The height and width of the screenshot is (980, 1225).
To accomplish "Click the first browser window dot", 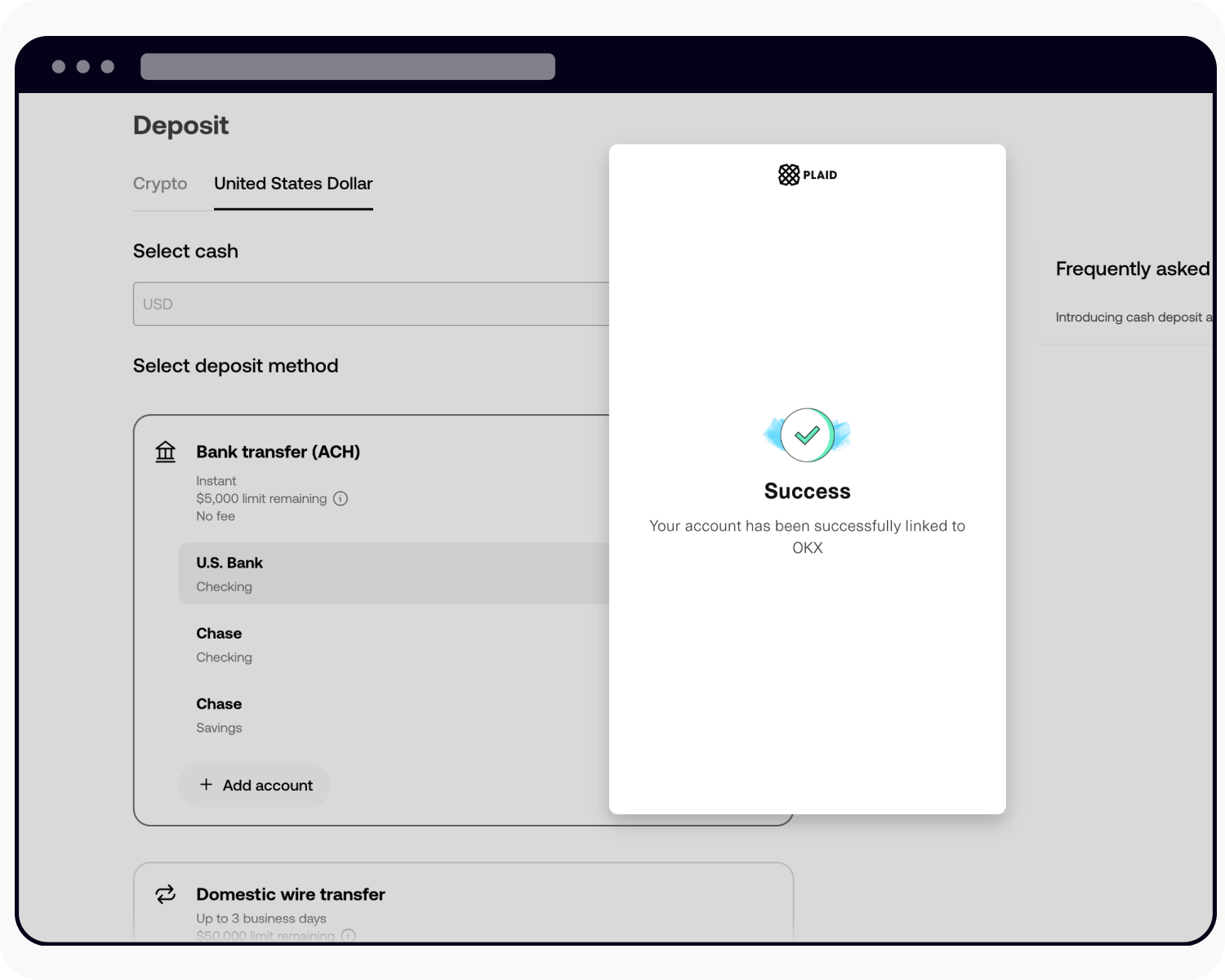I will pyautogui.click(x=59, y=67).
